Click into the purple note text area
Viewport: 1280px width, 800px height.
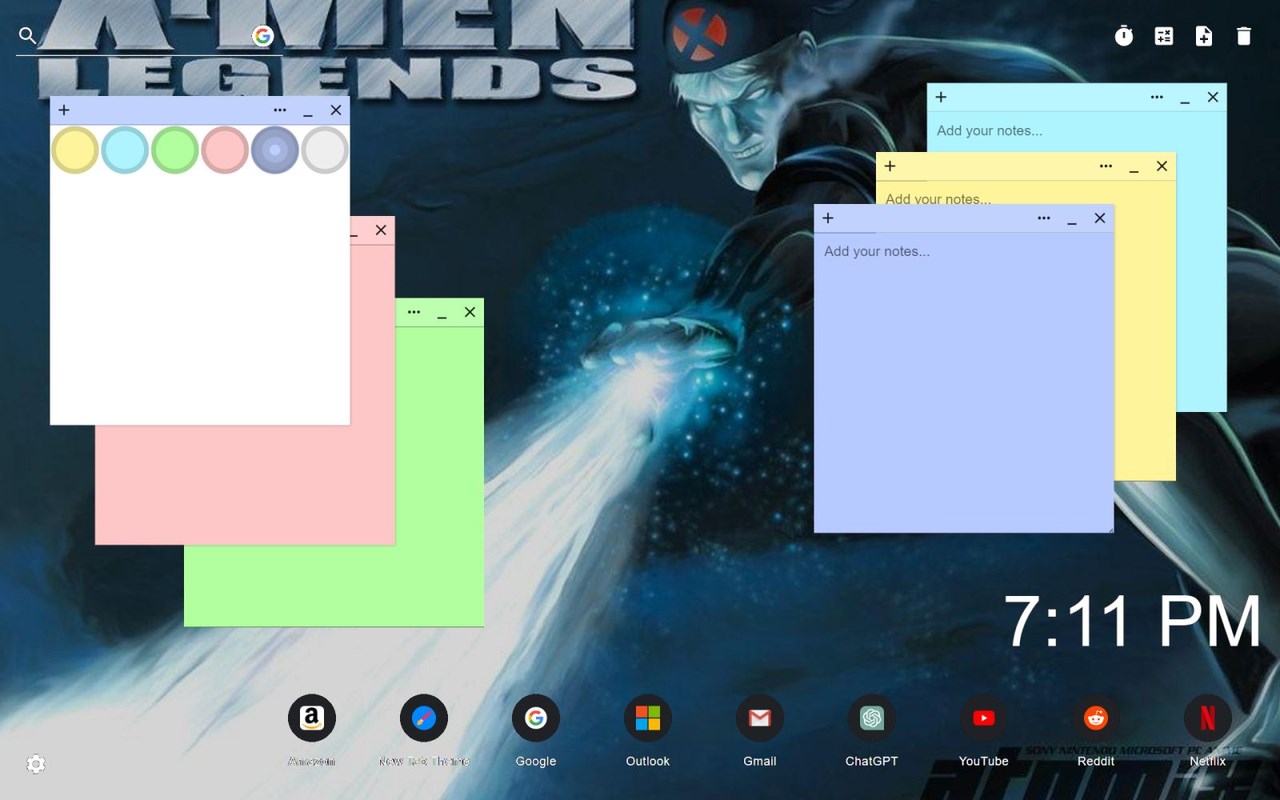[x=964, y=382]
